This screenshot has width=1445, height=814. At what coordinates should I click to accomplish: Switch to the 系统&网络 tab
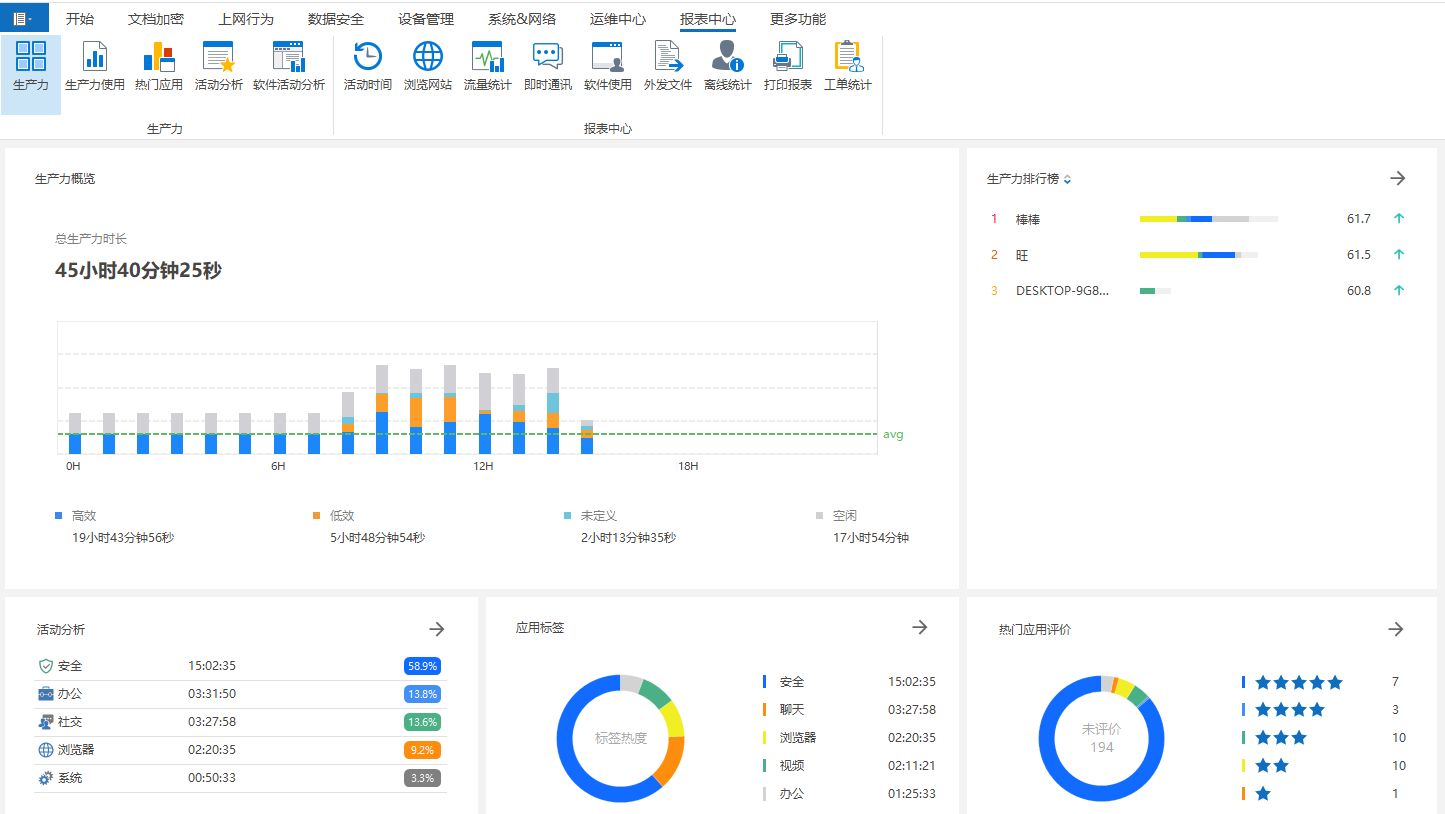[x=522, y=19]
